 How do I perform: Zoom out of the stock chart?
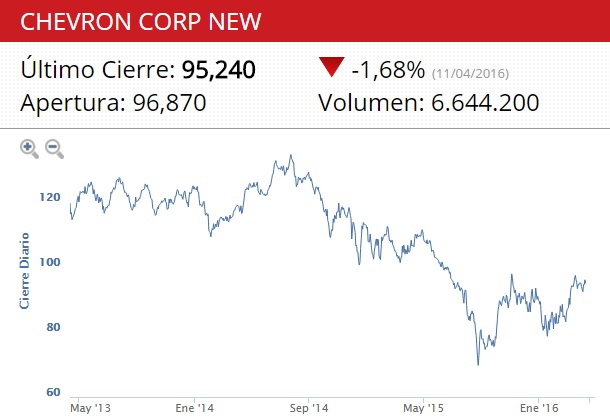(54, 149)
